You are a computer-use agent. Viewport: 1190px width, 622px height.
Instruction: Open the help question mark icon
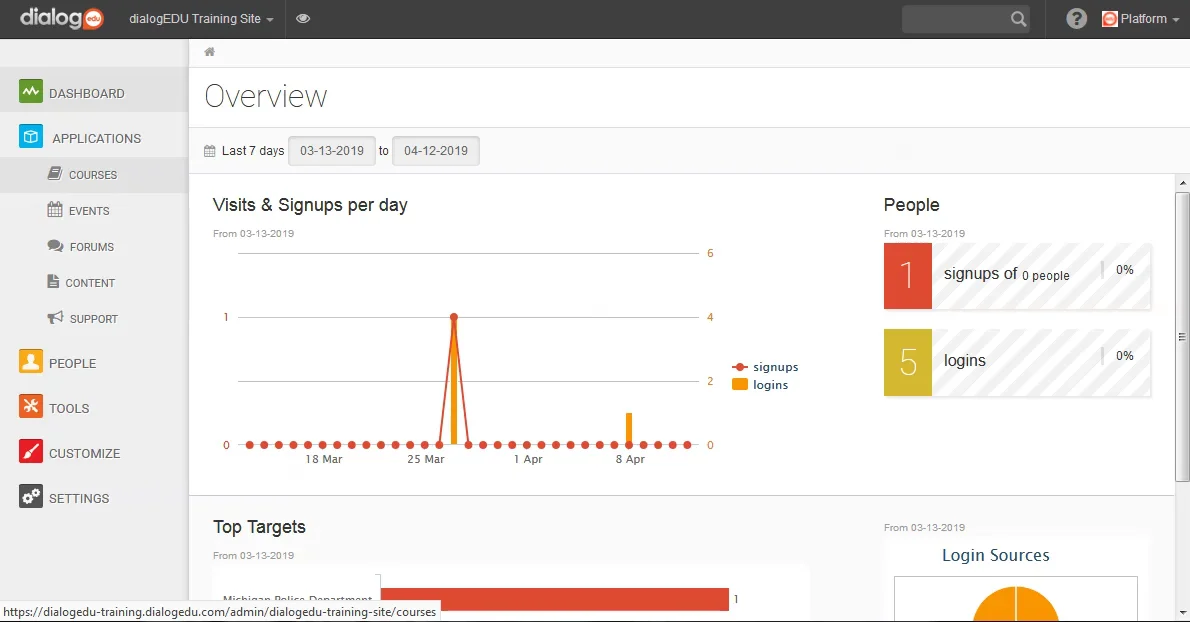[1076, 18]
